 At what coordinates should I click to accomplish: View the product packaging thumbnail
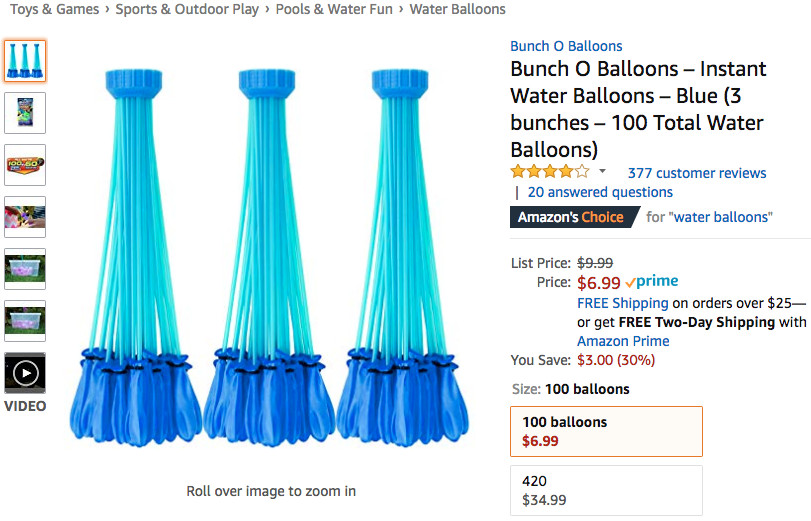point(25,112)
